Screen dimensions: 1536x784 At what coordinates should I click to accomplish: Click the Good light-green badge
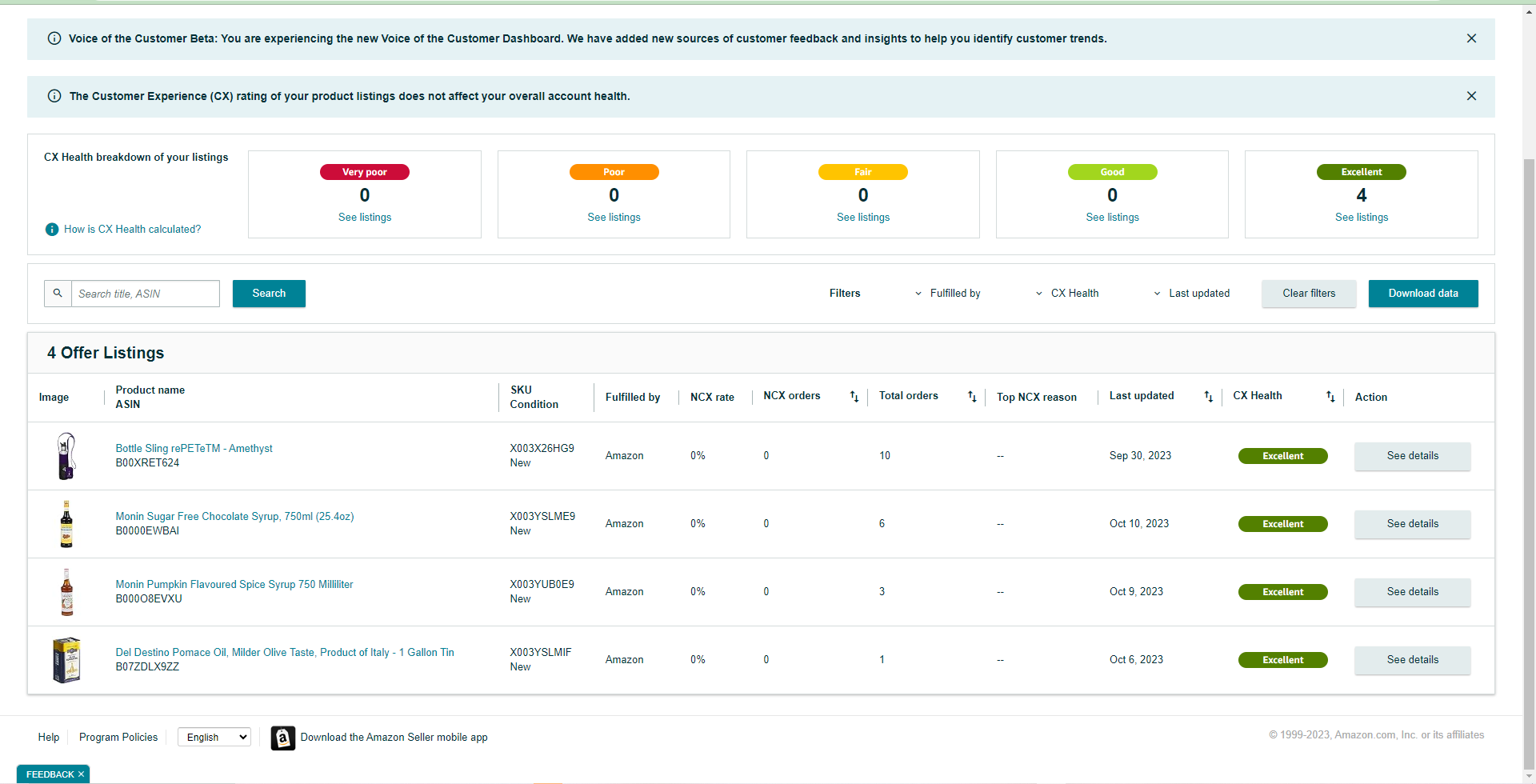(1112, 172)
